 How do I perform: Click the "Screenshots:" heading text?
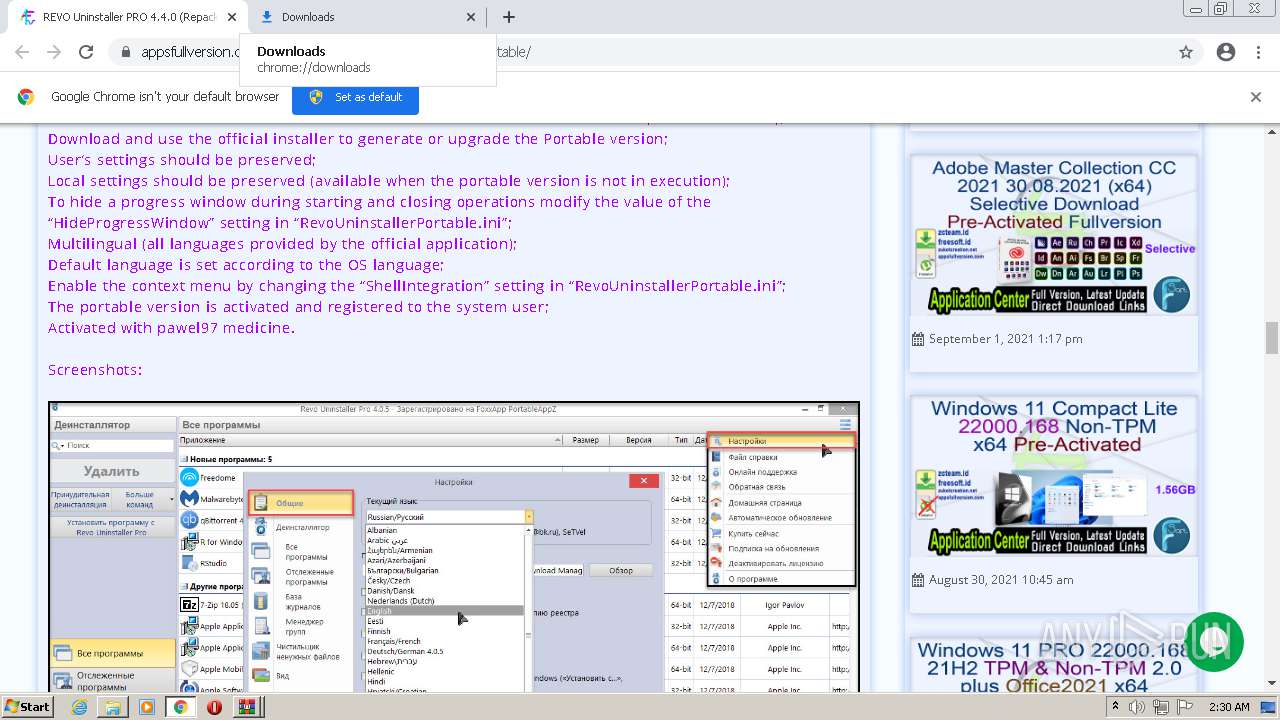pos(95,370)
